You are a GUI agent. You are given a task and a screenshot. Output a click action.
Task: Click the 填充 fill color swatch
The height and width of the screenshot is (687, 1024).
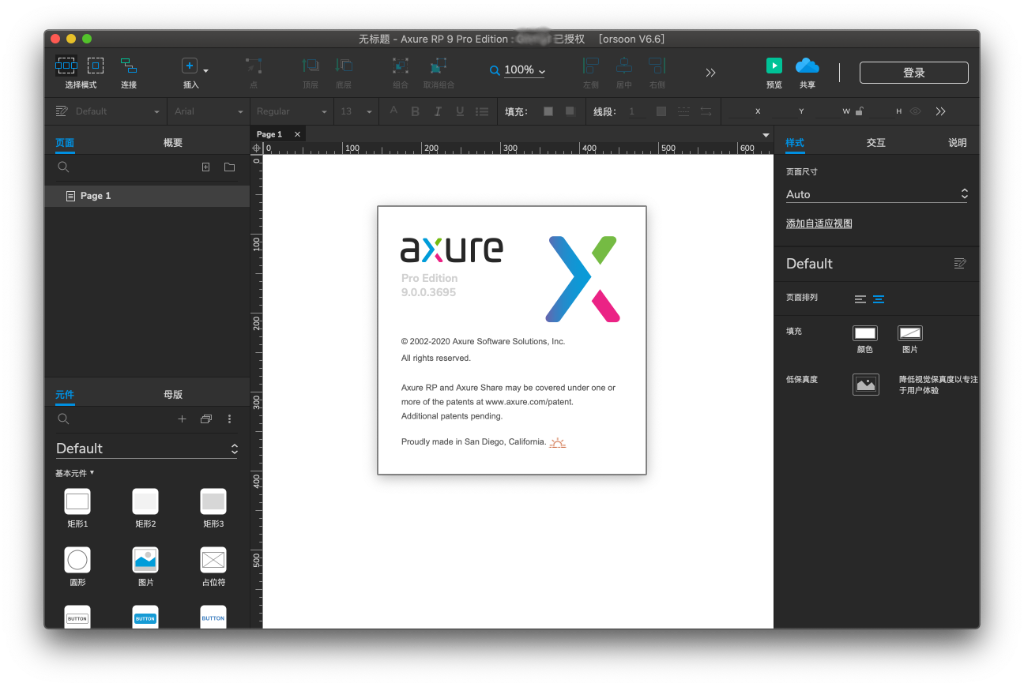point(548,111)
